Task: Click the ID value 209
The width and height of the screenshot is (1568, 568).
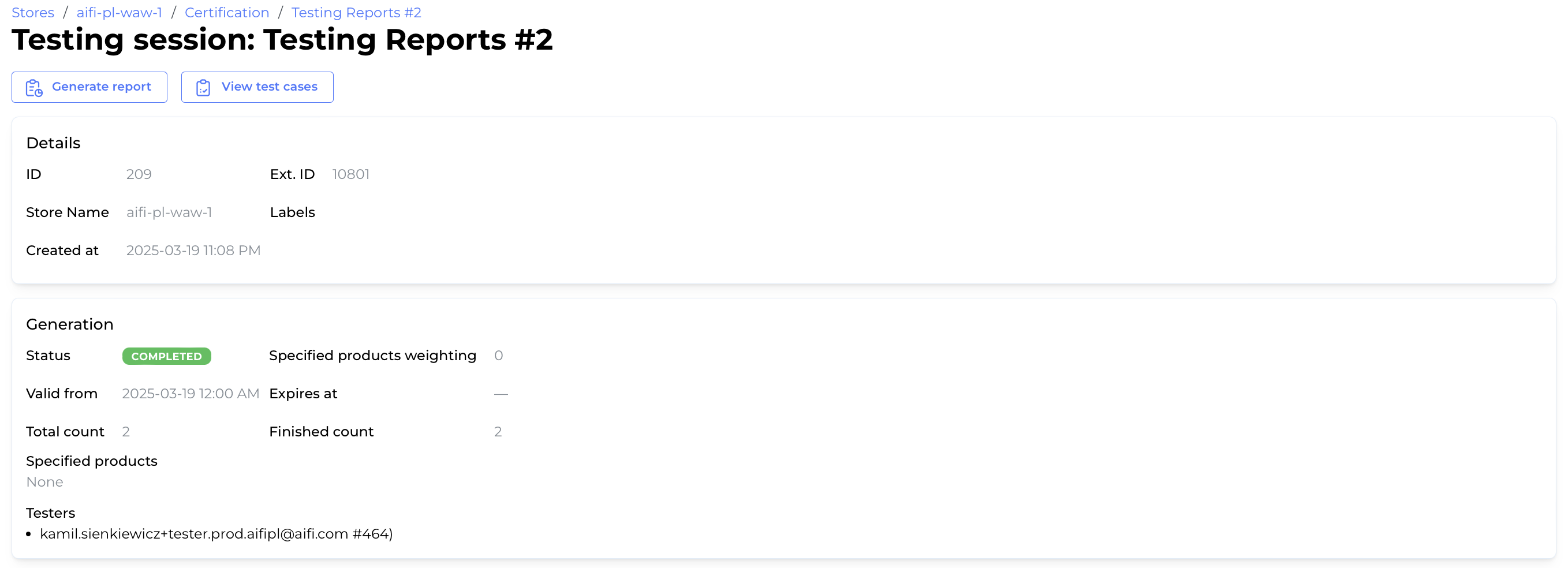Action: tap(139, 174)
